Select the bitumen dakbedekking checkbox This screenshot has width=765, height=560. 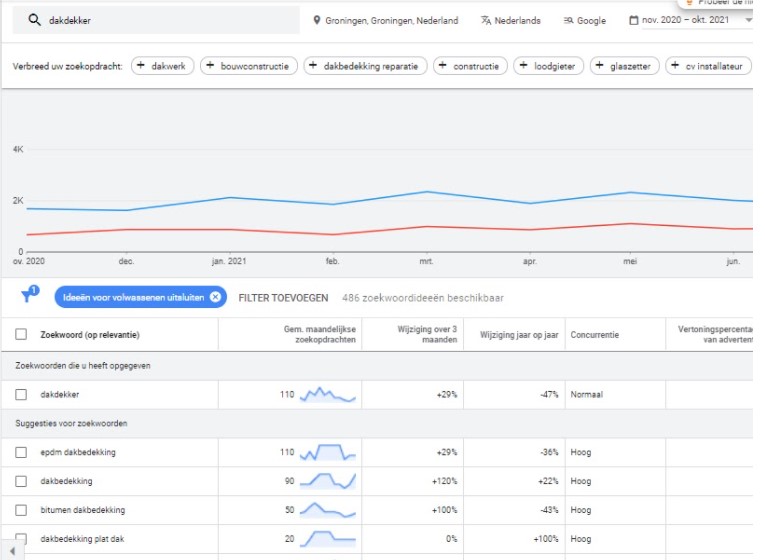pos(21,510)
